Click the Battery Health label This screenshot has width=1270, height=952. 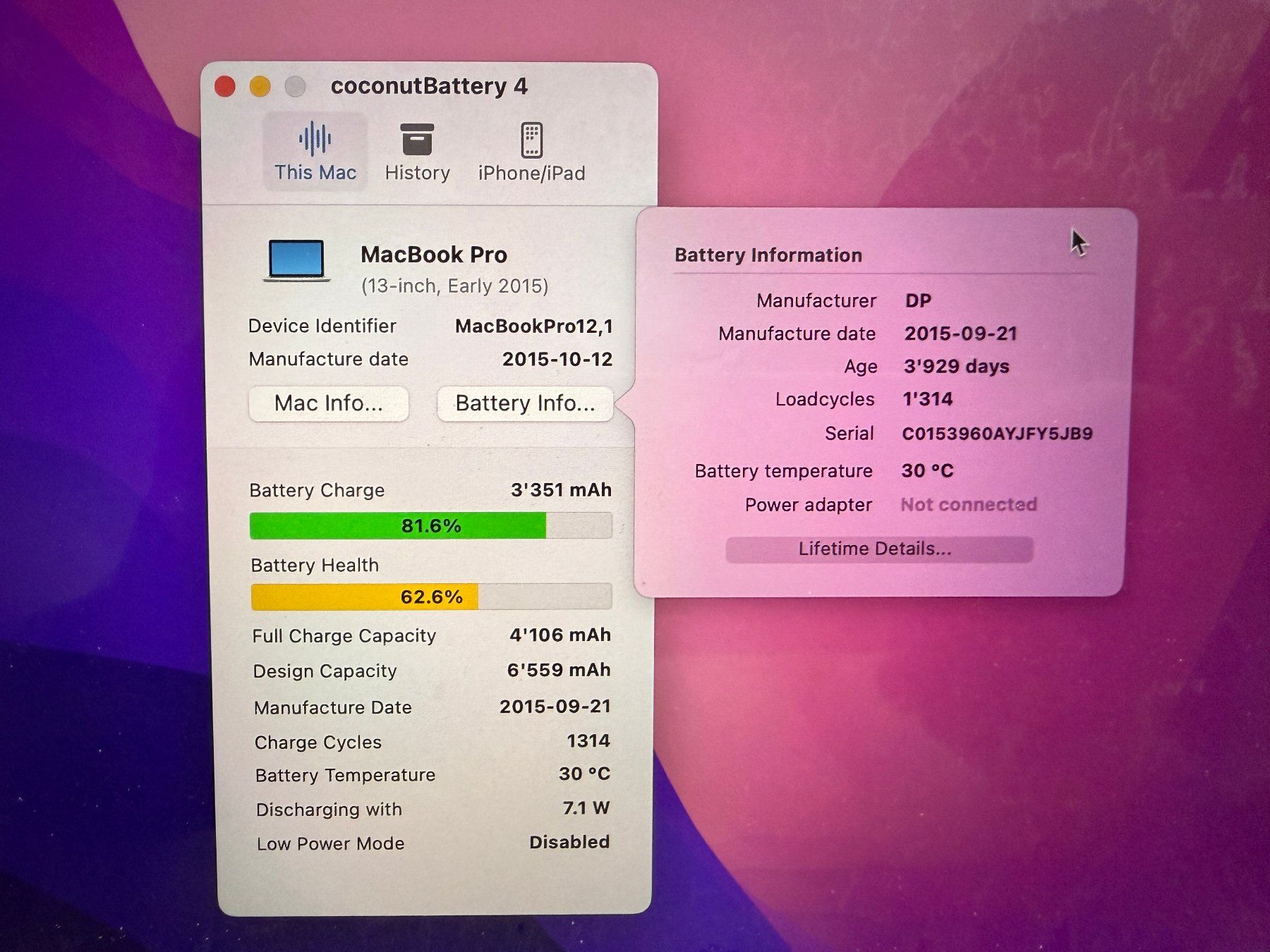[315, 565]
